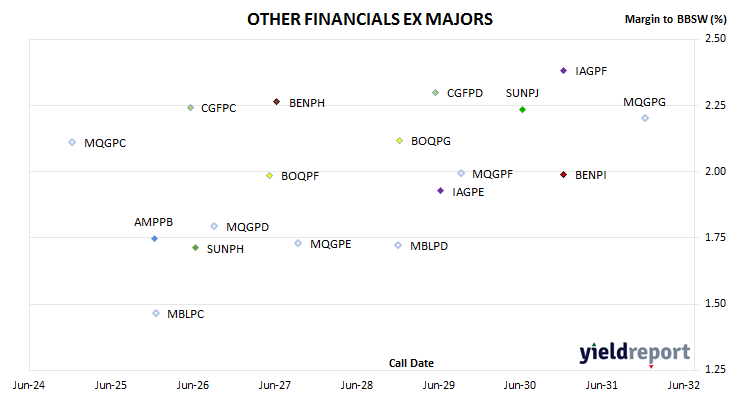Click the MBLPD label text

click(x=429, y=246)
